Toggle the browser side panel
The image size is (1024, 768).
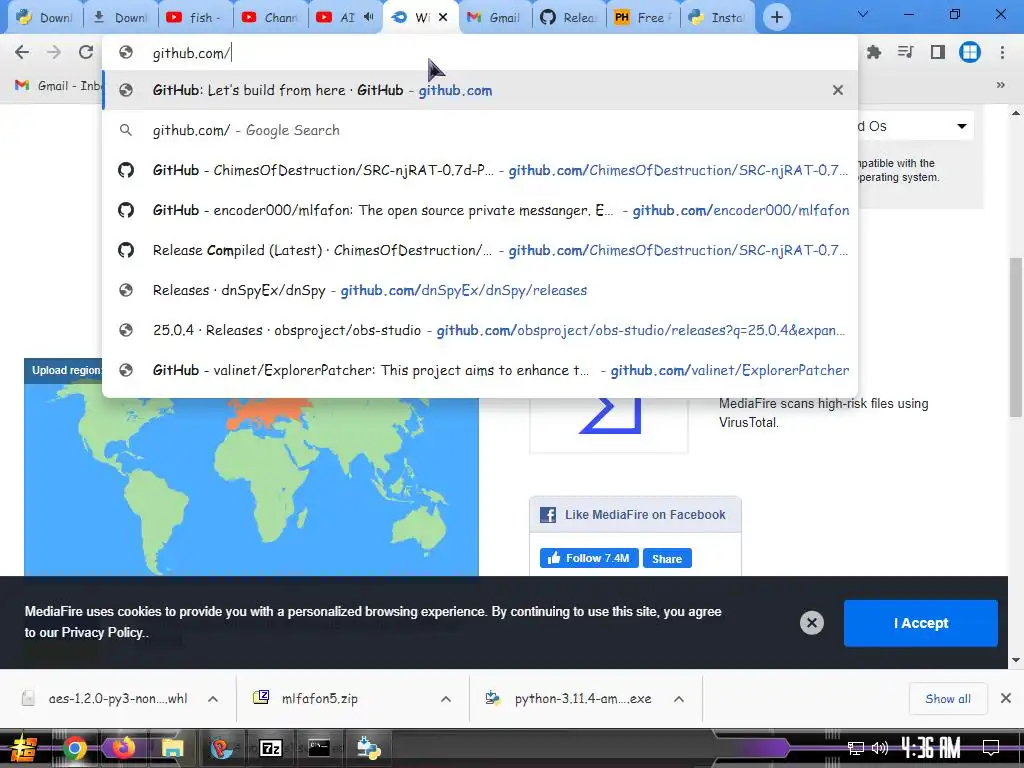938,52
